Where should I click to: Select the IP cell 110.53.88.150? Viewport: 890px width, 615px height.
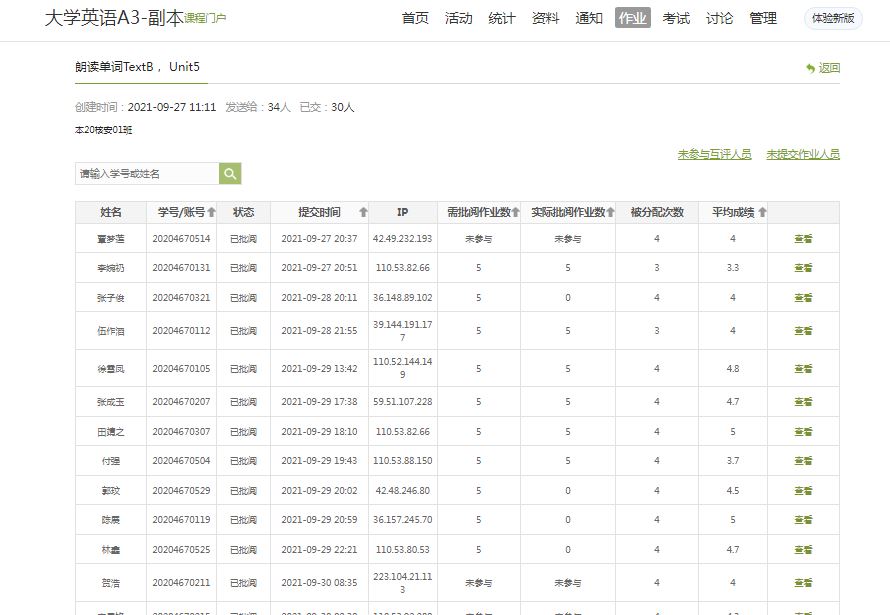coord(402,461)
